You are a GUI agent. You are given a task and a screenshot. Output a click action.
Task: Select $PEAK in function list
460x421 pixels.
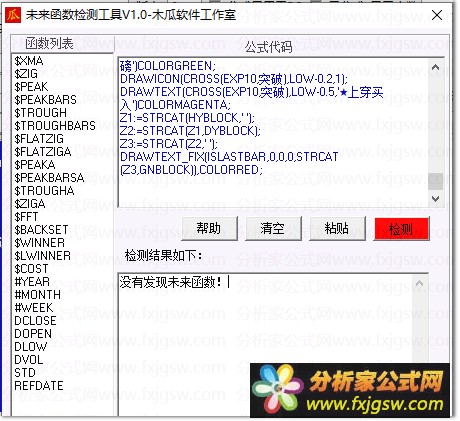pyautogui.click(x=31, y=87)
